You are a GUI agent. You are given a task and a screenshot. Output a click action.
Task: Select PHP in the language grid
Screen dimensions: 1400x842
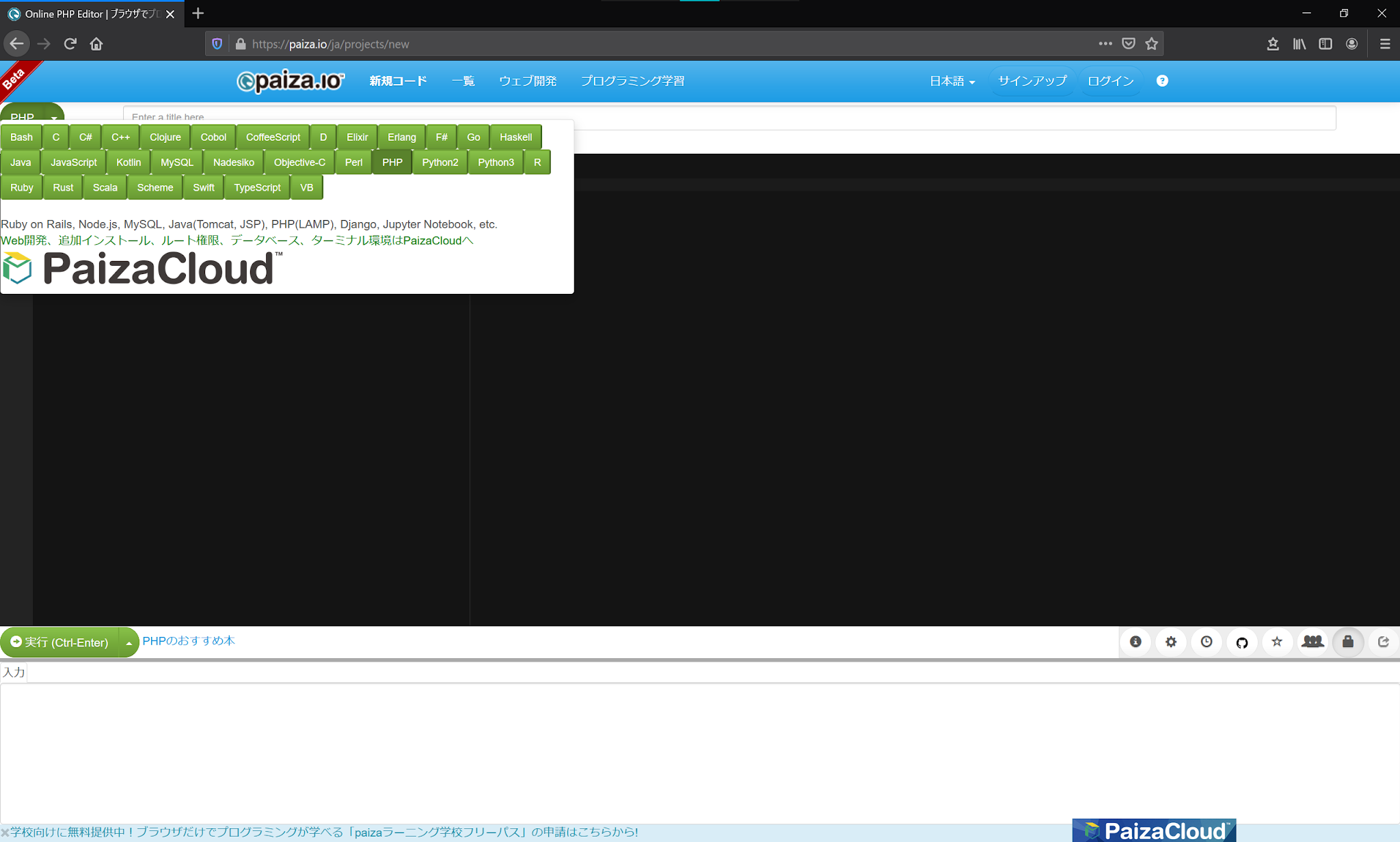pos(392,162)
